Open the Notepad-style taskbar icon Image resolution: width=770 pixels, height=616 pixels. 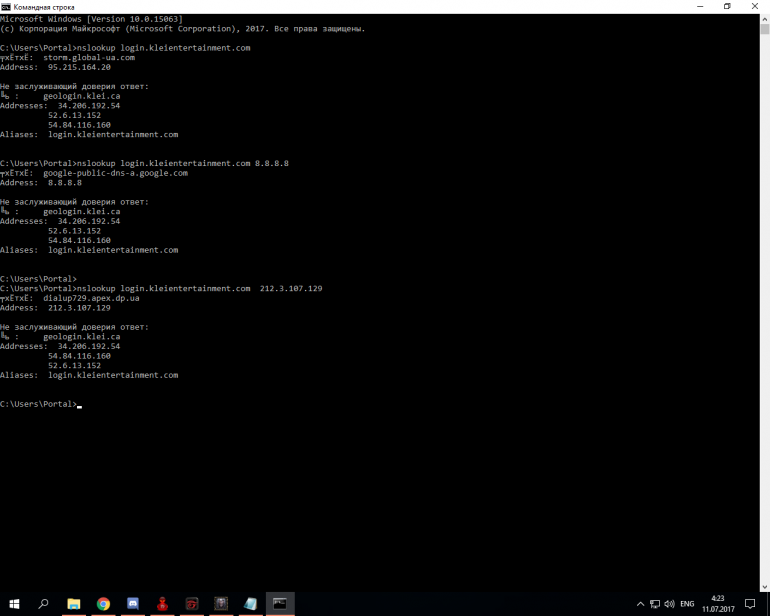(x=250, y=604)
